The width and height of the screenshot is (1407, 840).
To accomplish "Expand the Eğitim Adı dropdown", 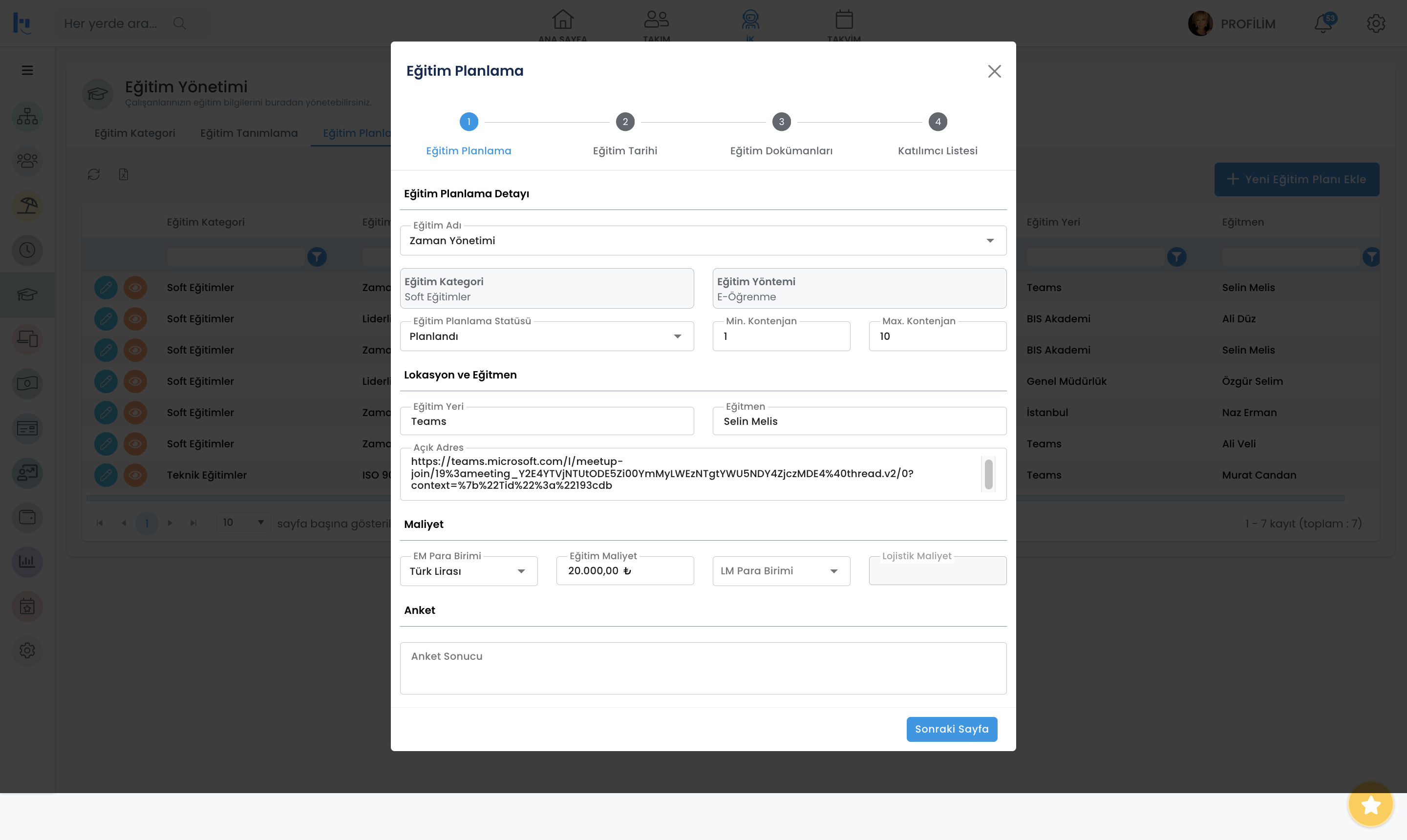I will coord(990,241).
